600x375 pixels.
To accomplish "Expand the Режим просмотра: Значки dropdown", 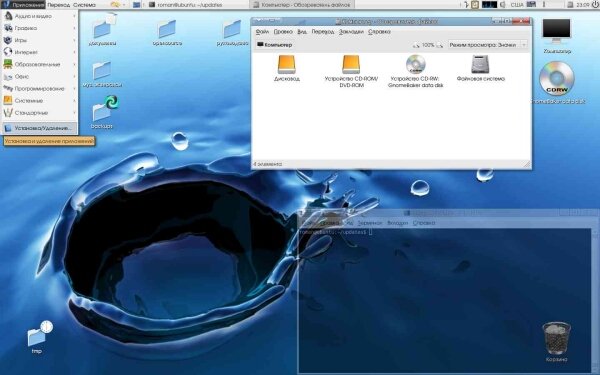I will tap(488, 45).
